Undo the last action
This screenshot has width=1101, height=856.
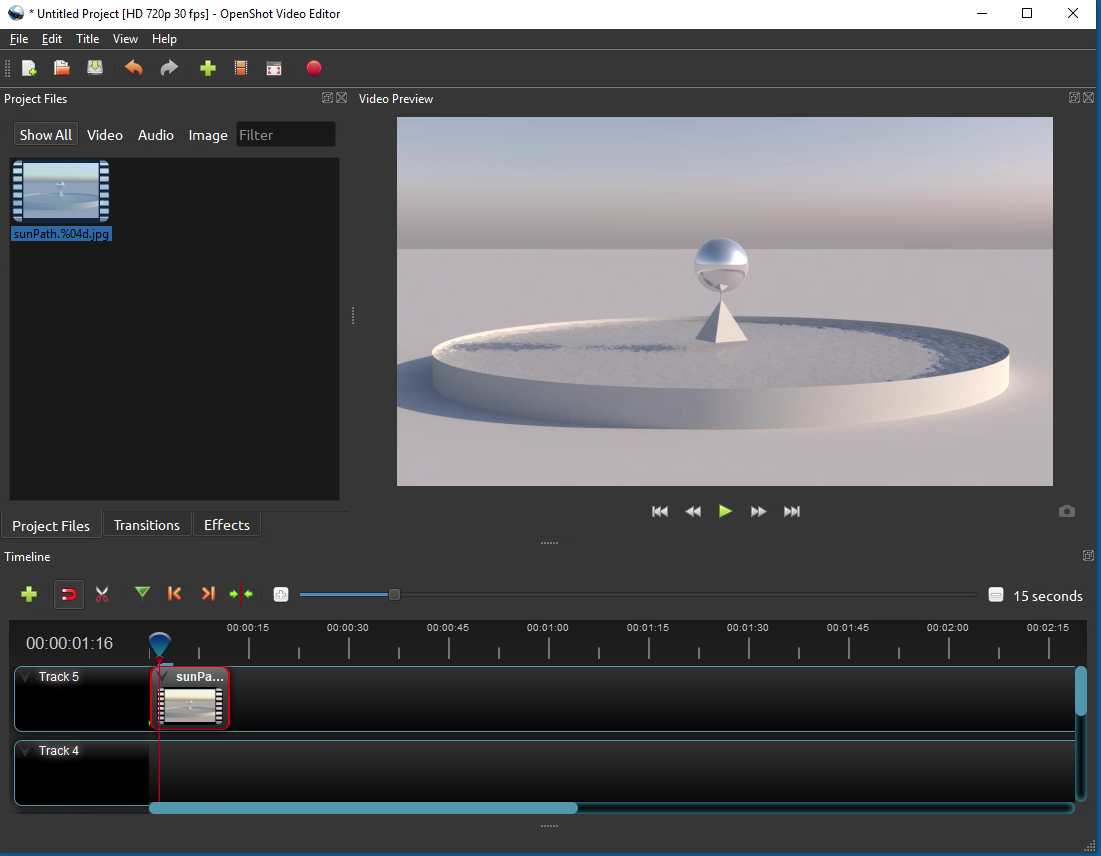pos(133,68)
